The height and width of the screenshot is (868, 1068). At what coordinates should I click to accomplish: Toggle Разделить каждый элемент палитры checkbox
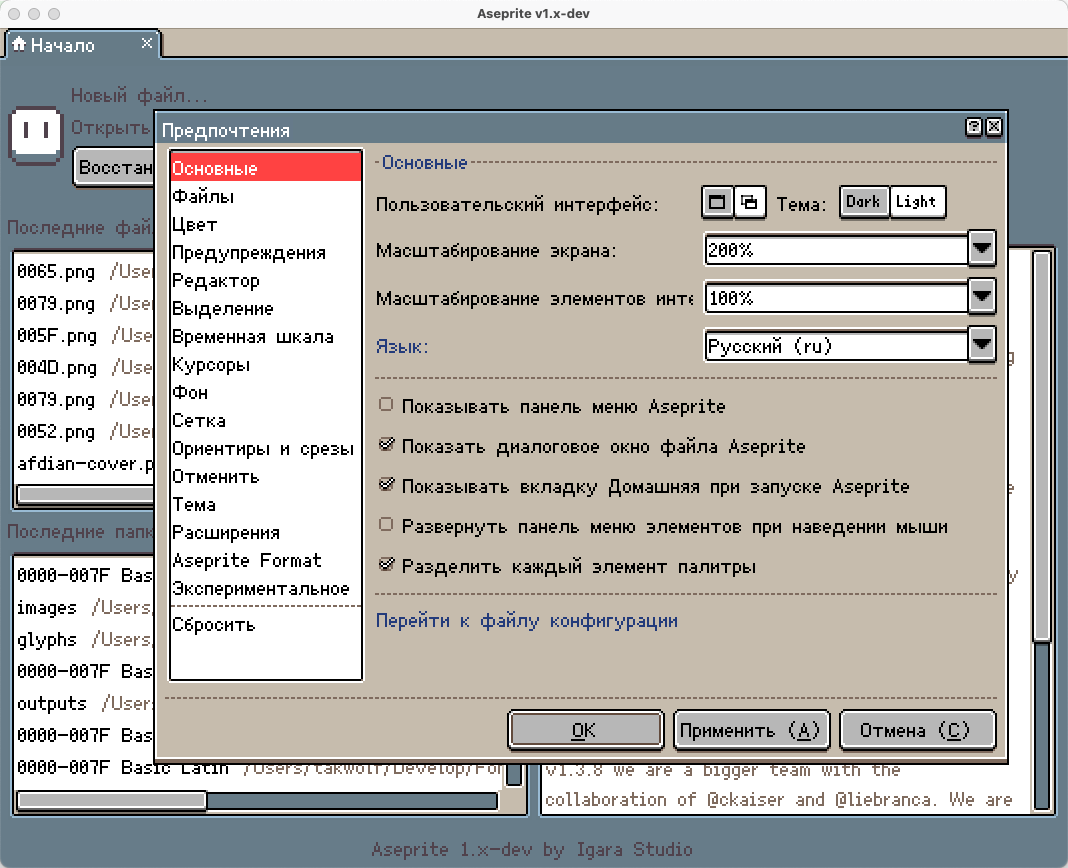[x=386, y=565]
